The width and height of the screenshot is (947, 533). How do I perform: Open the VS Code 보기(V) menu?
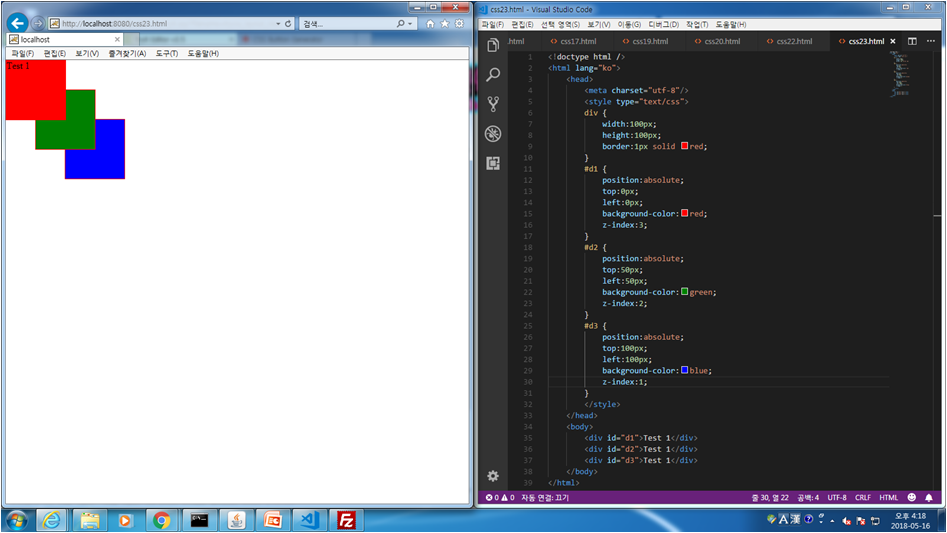point(599,25)
